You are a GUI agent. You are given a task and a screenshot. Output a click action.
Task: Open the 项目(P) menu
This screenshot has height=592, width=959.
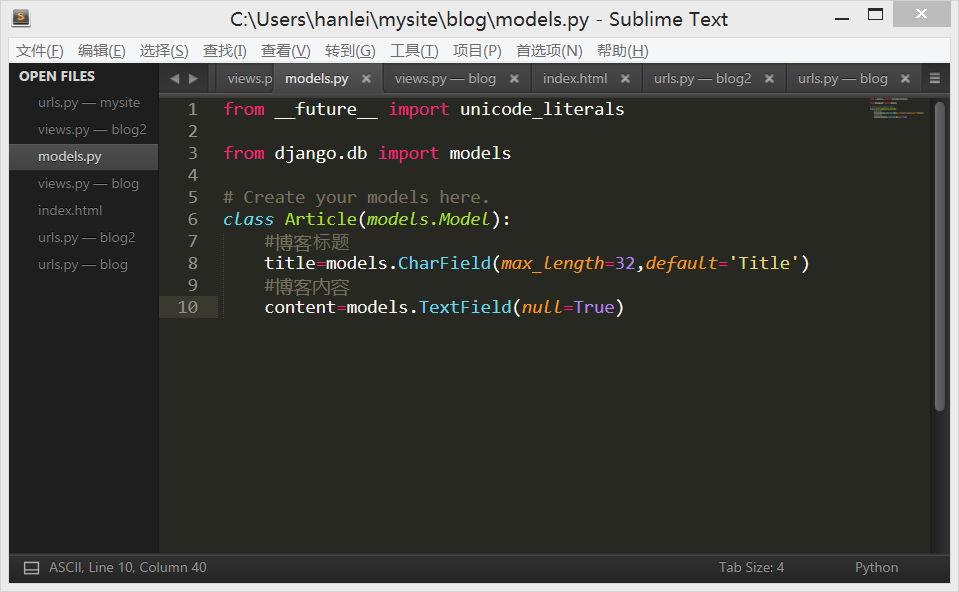pos(477,51)
